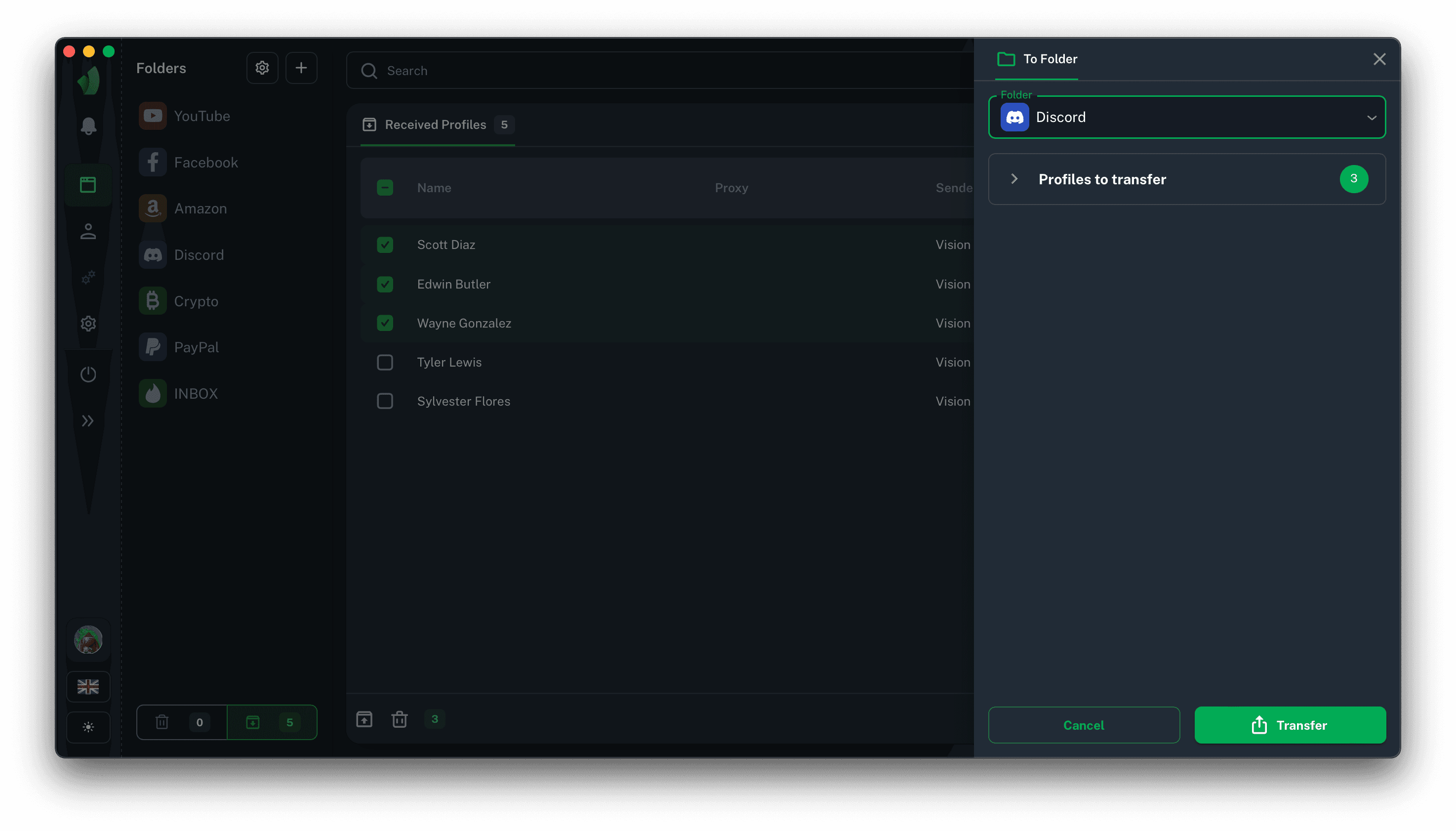Click the Cancel button

pyautogui.click(x=1084, y=725)
